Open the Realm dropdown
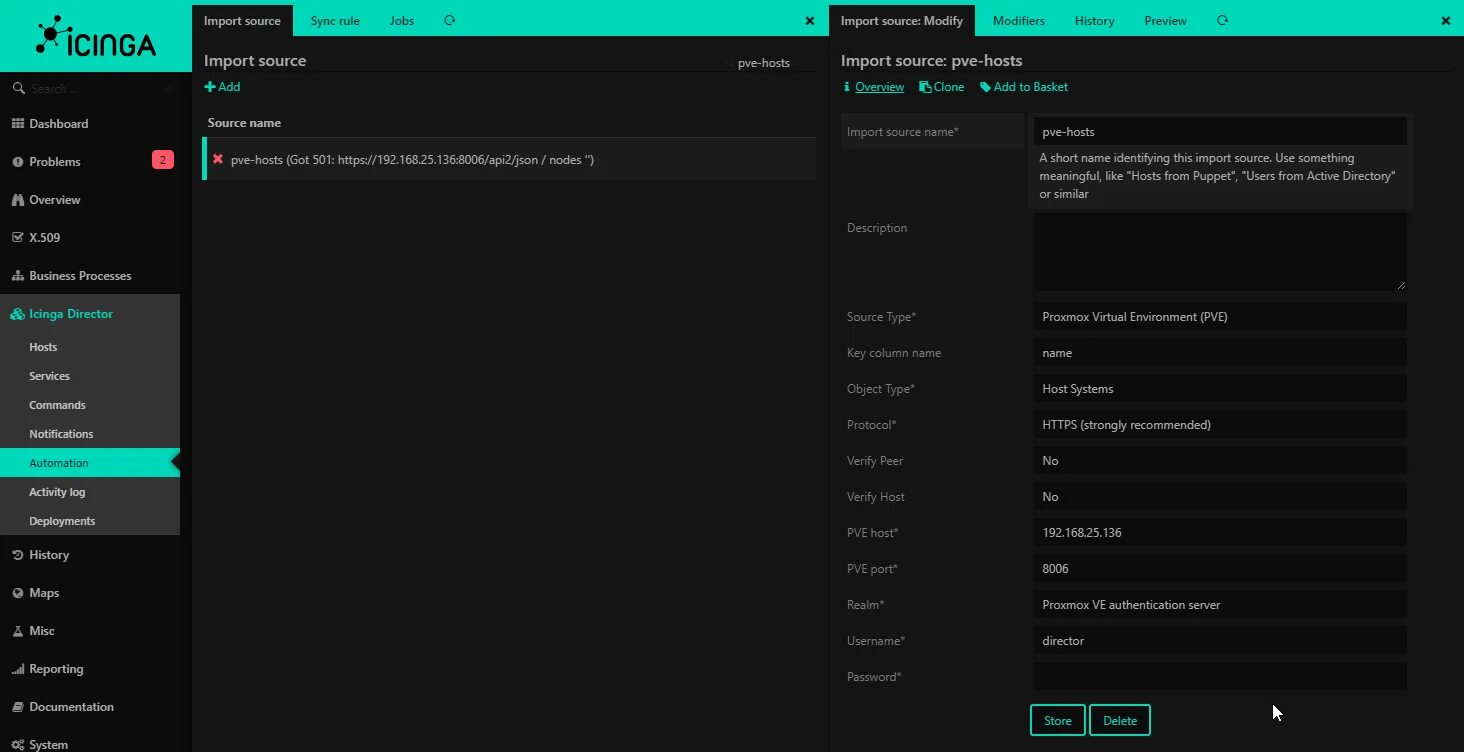1464x752 pixels. tap(1220, 605)
